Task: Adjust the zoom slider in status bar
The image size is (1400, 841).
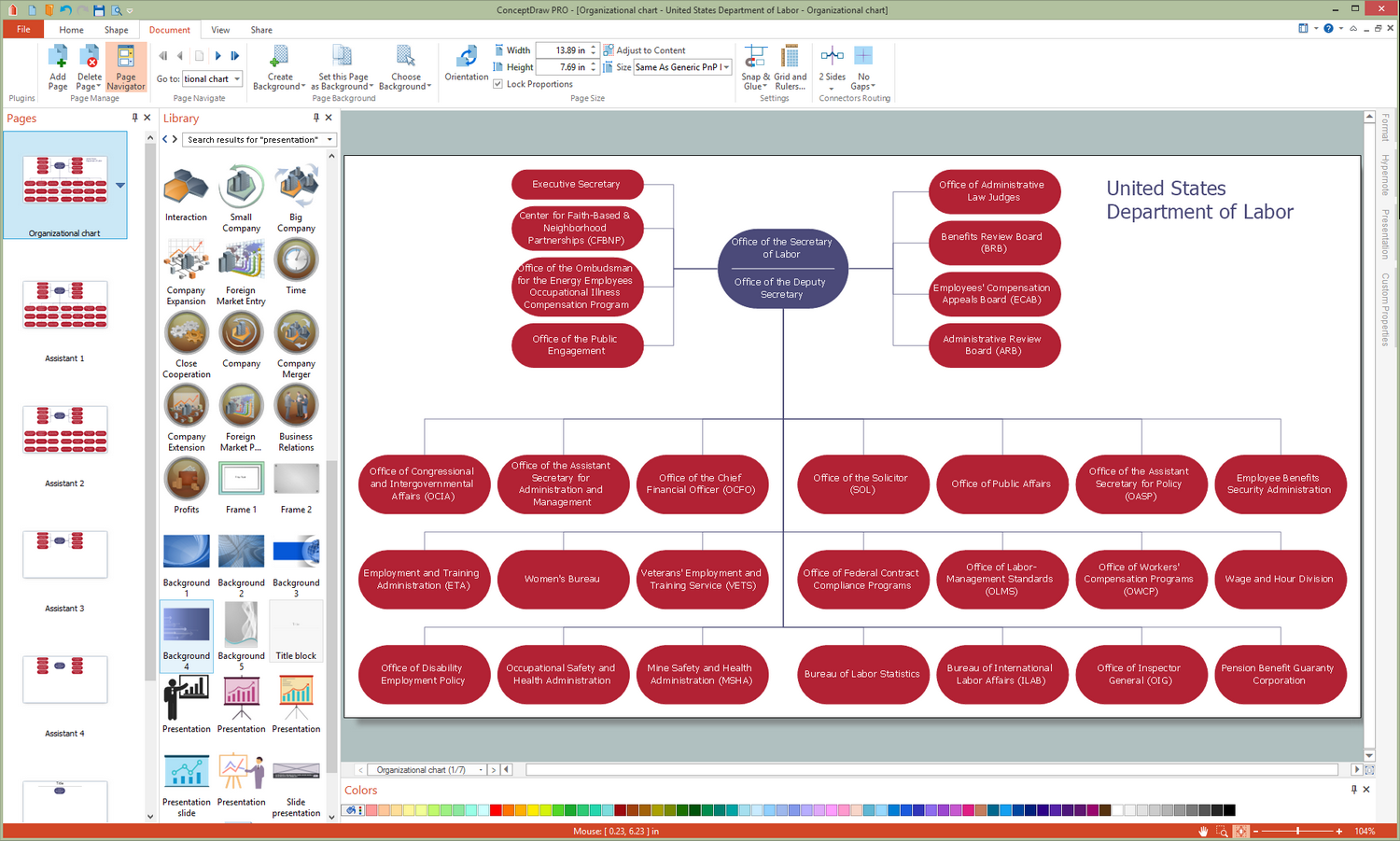Action: [x=1297, y=831]
